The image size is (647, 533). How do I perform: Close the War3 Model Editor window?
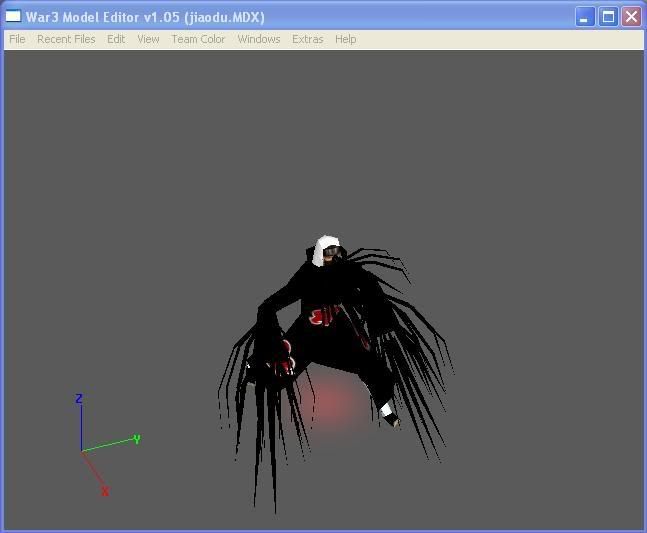tap(631, 17)
